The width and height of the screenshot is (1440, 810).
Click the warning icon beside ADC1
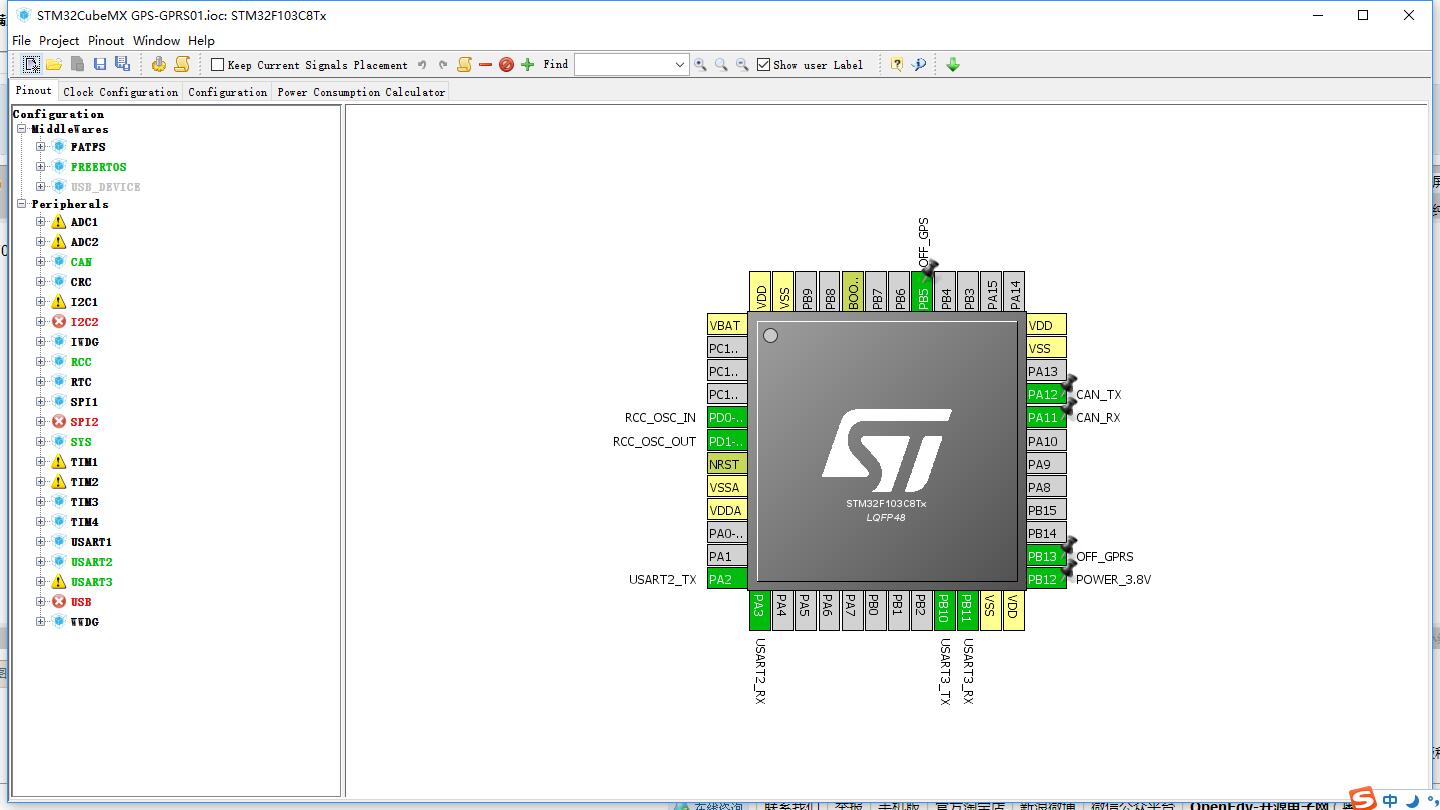coord(59,222)
